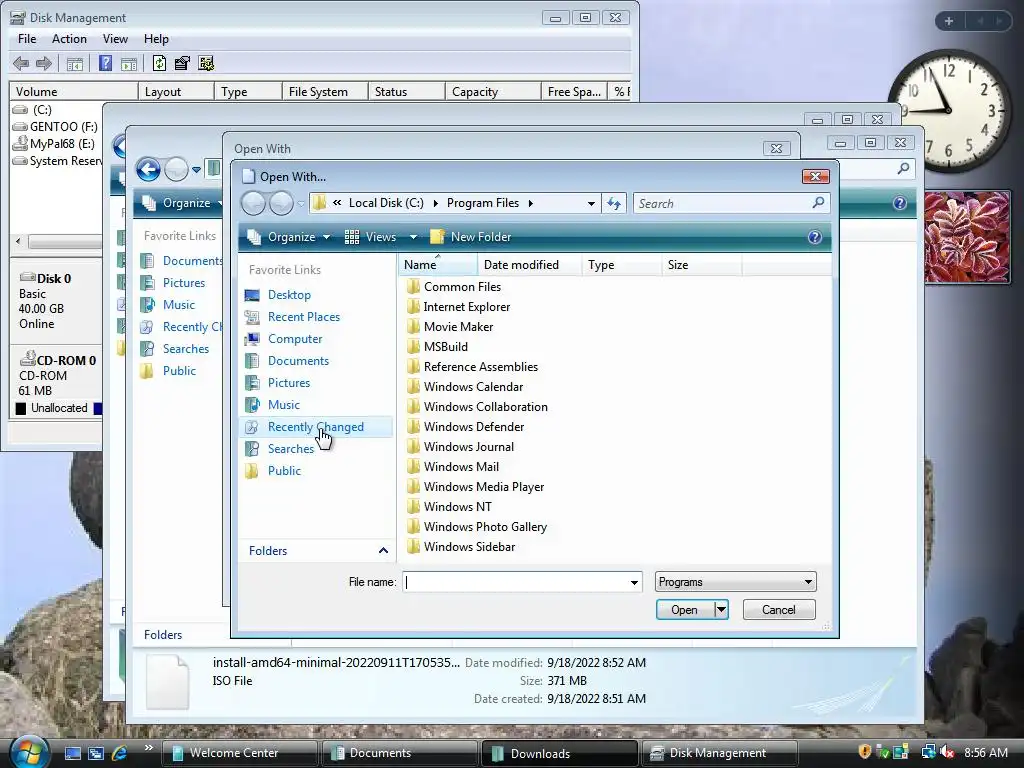Click Refresh icon in Disk Management toolbar

coord(159,63)
